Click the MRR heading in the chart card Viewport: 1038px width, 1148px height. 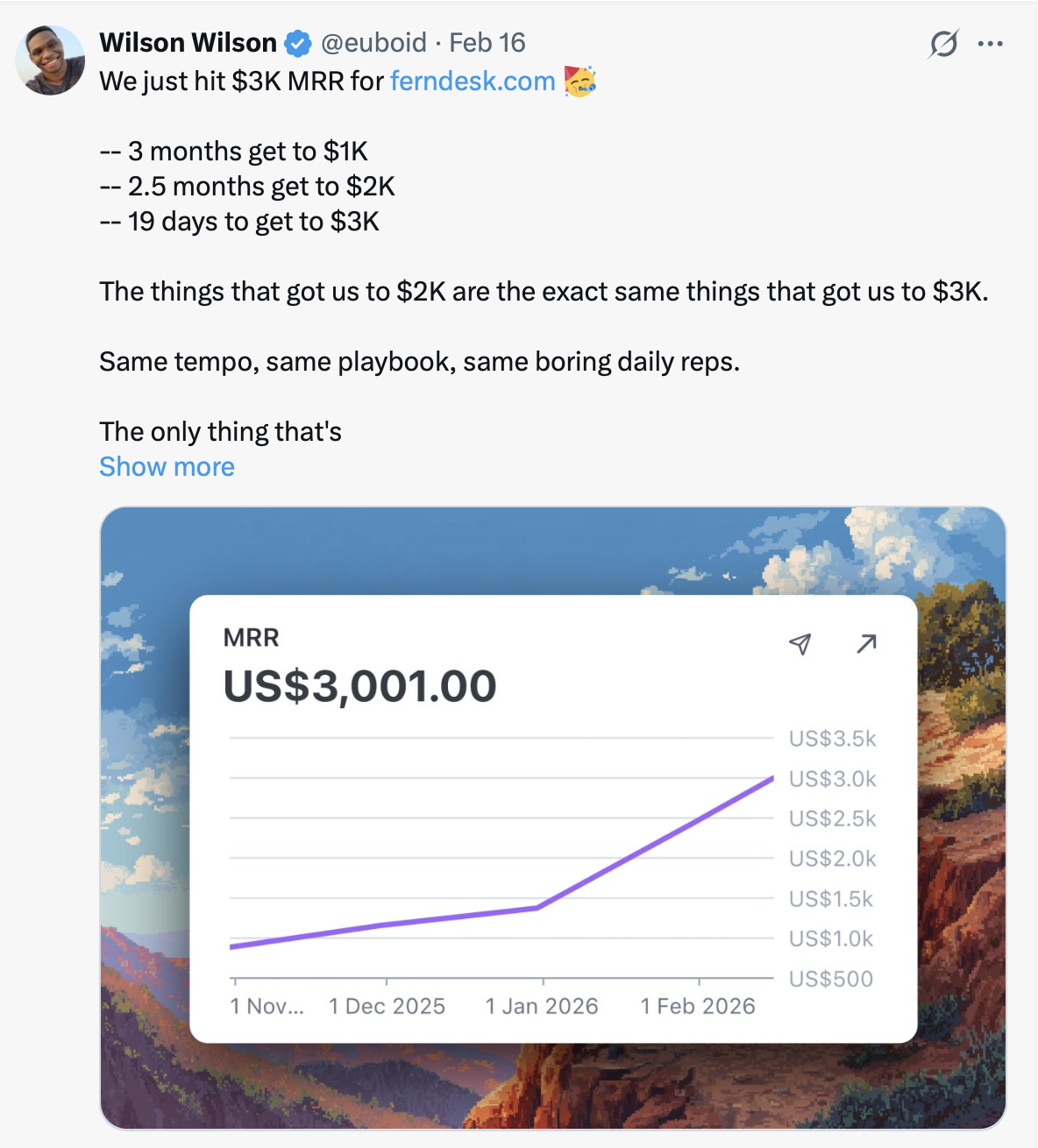click(251, 638)
